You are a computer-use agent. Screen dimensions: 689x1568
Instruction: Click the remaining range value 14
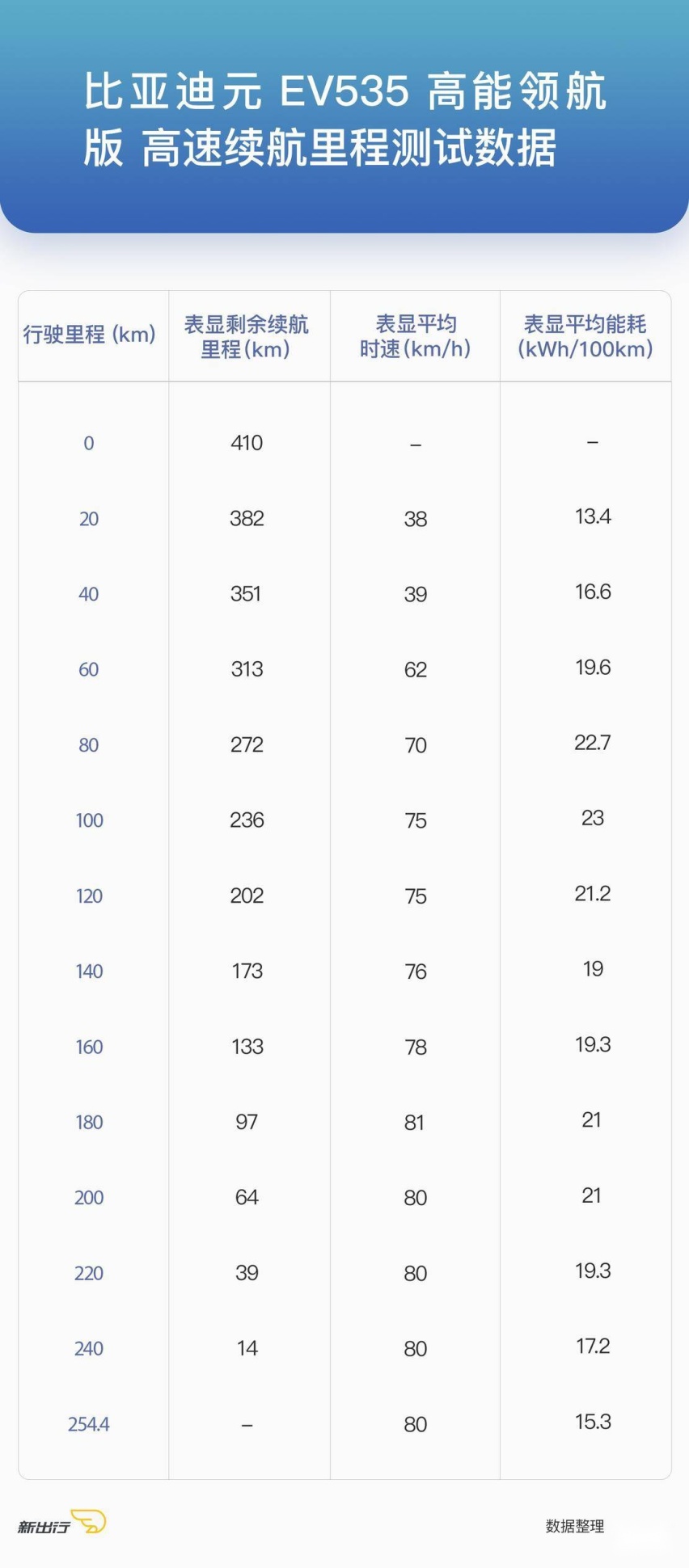coord(247,1348)
